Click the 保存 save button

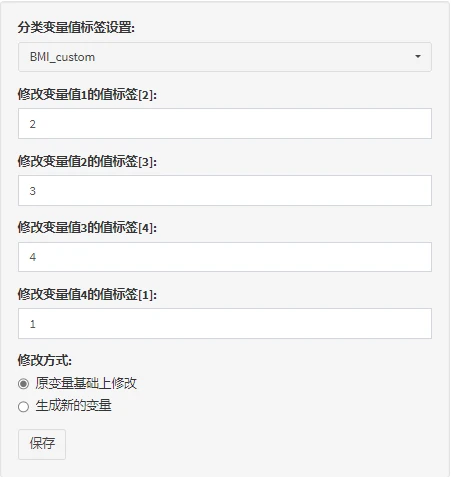coord(42,444)
